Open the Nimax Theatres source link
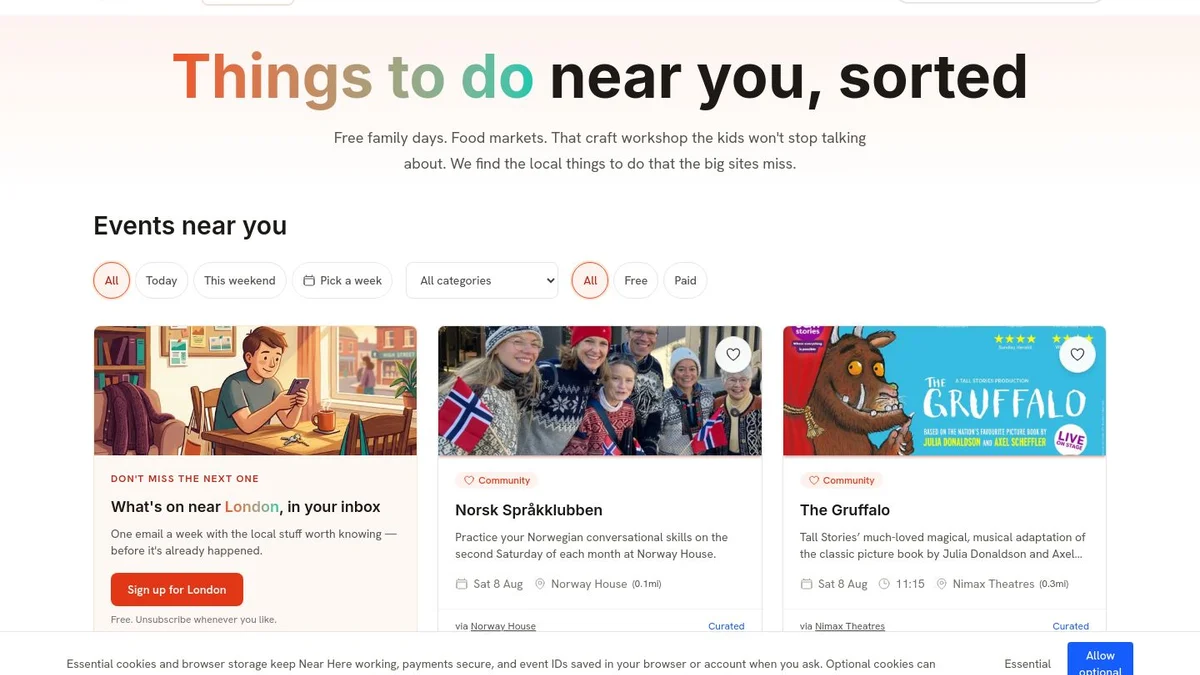The height and width of the screenshot is (675, 1200). [850, 626]
